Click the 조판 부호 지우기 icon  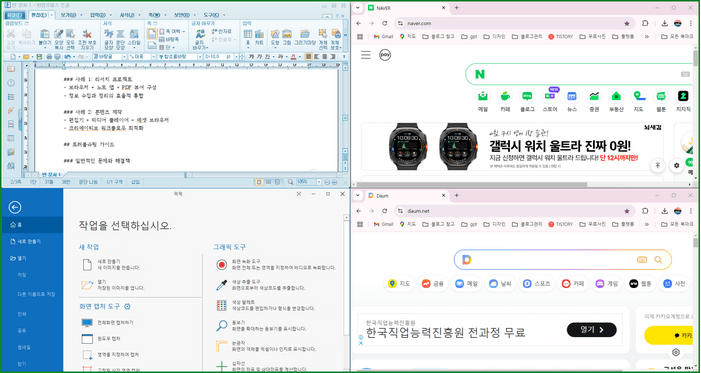coord(87,34)
